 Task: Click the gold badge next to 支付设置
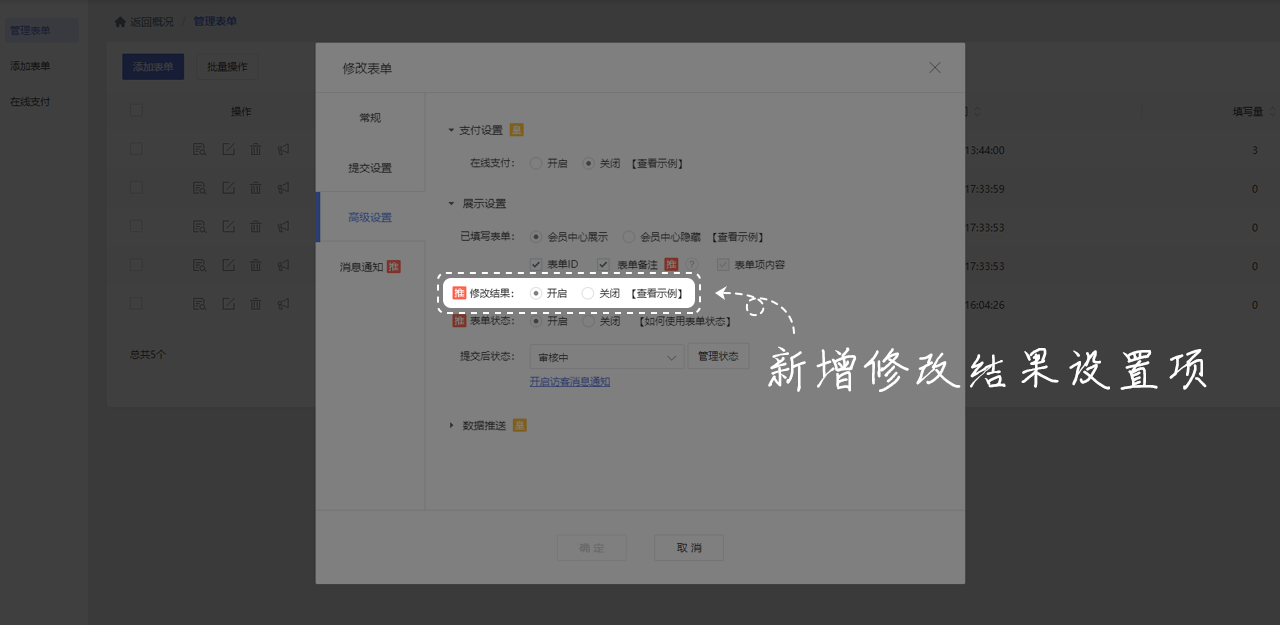coord(517,130)
